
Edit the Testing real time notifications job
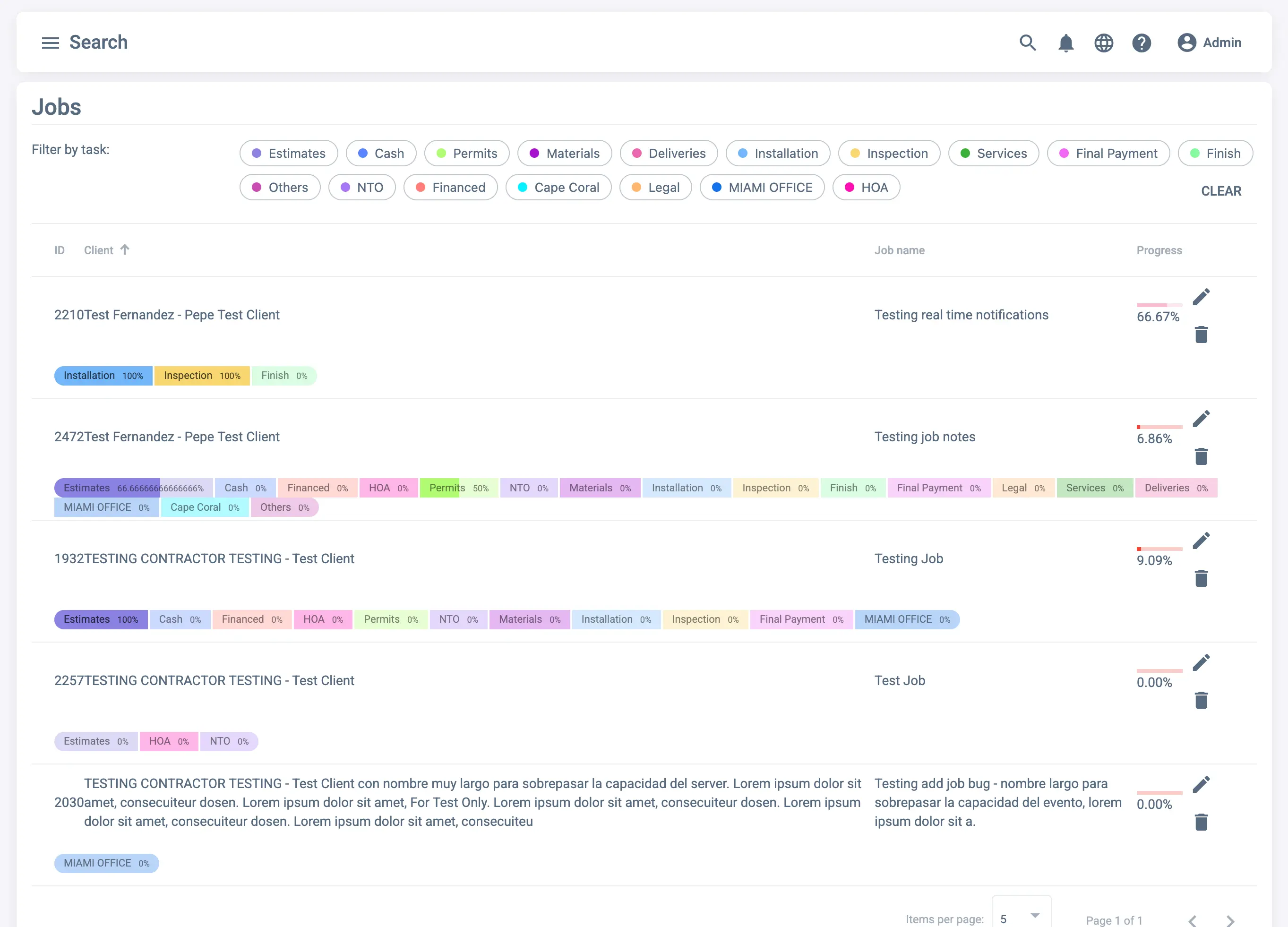(x=1201, y=297)
